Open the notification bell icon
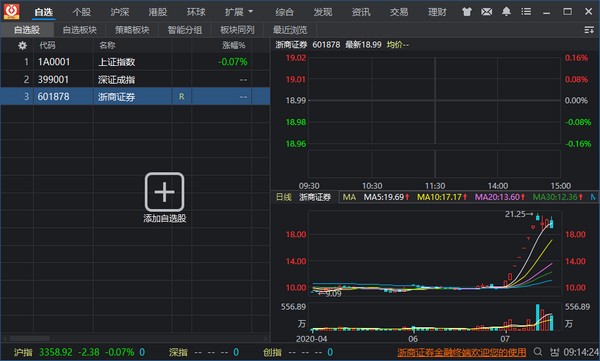The image size is (600, 361). [x=506, y=12]
